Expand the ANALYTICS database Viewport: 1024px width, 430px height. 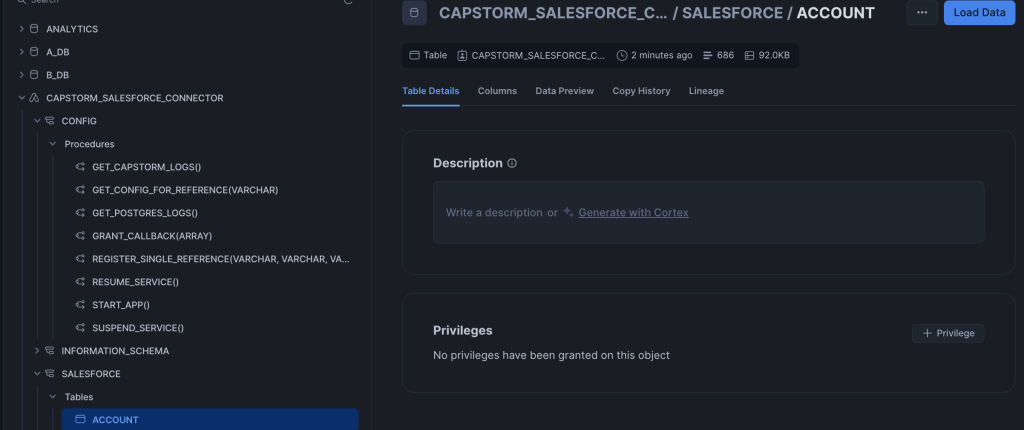coord(22,29)
